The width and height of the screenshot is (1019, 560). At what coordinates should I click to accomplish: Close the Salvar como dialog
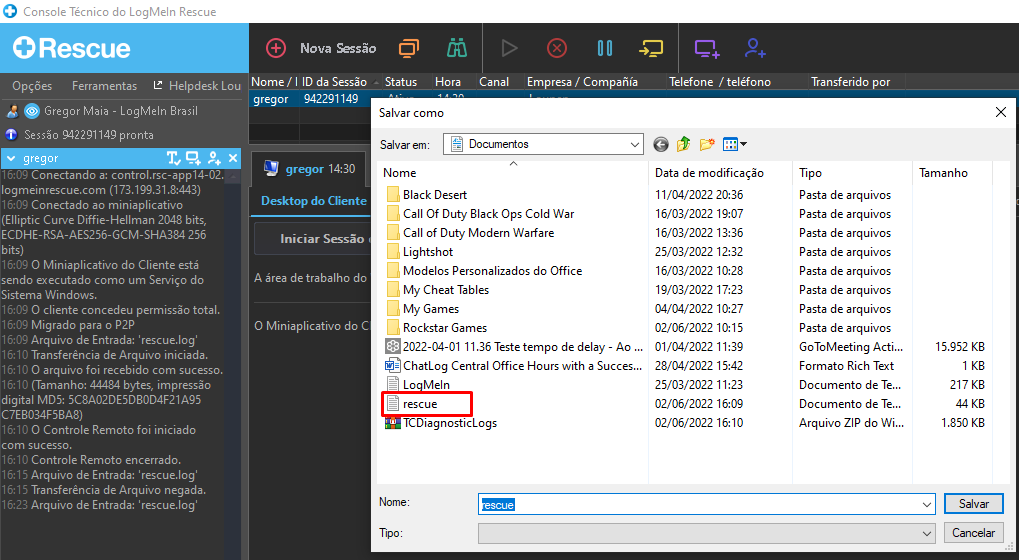coord(1001,112)
